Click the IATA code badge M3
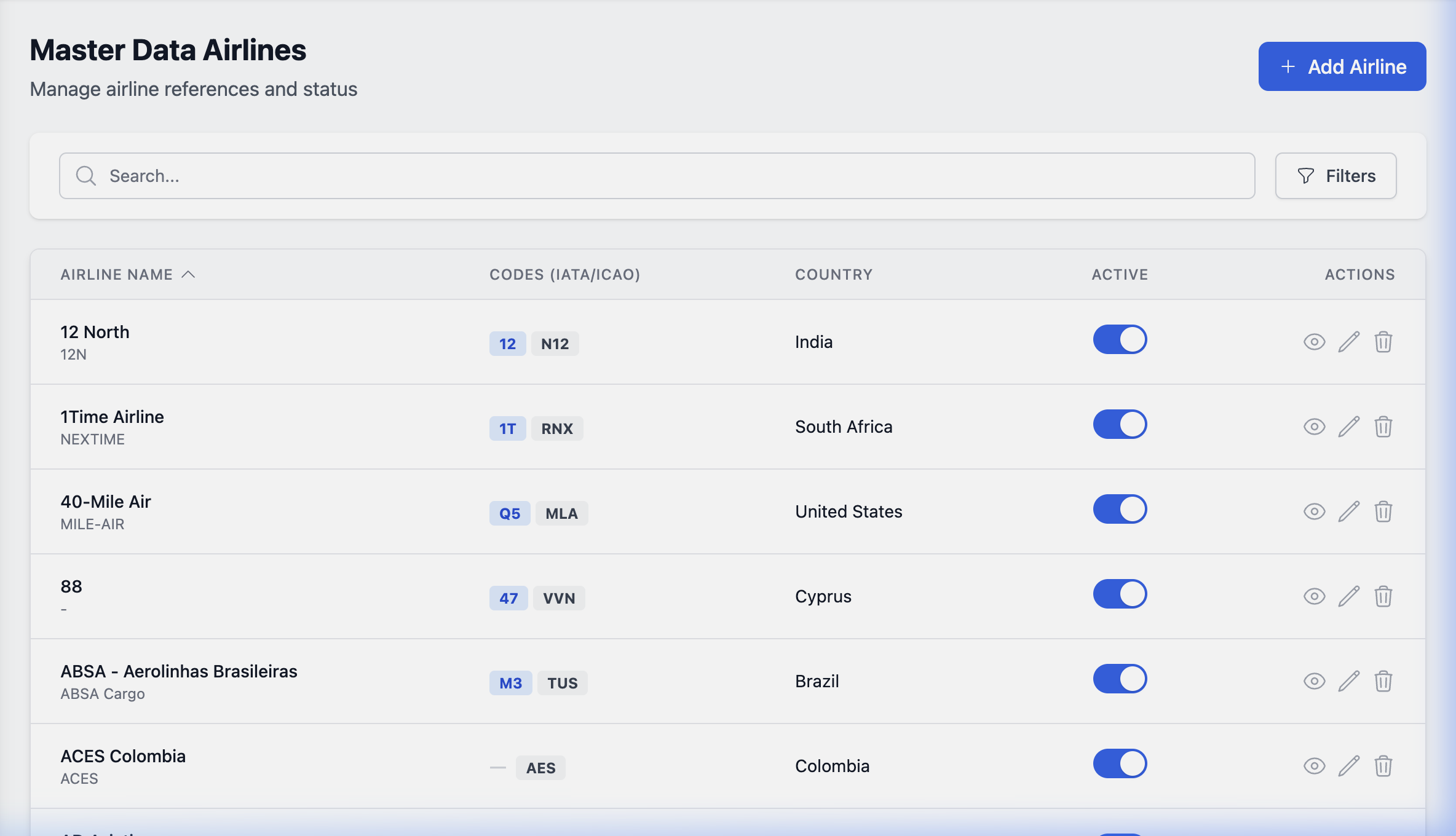Screen dimensions: 1456x836 (x=510, y=683)
